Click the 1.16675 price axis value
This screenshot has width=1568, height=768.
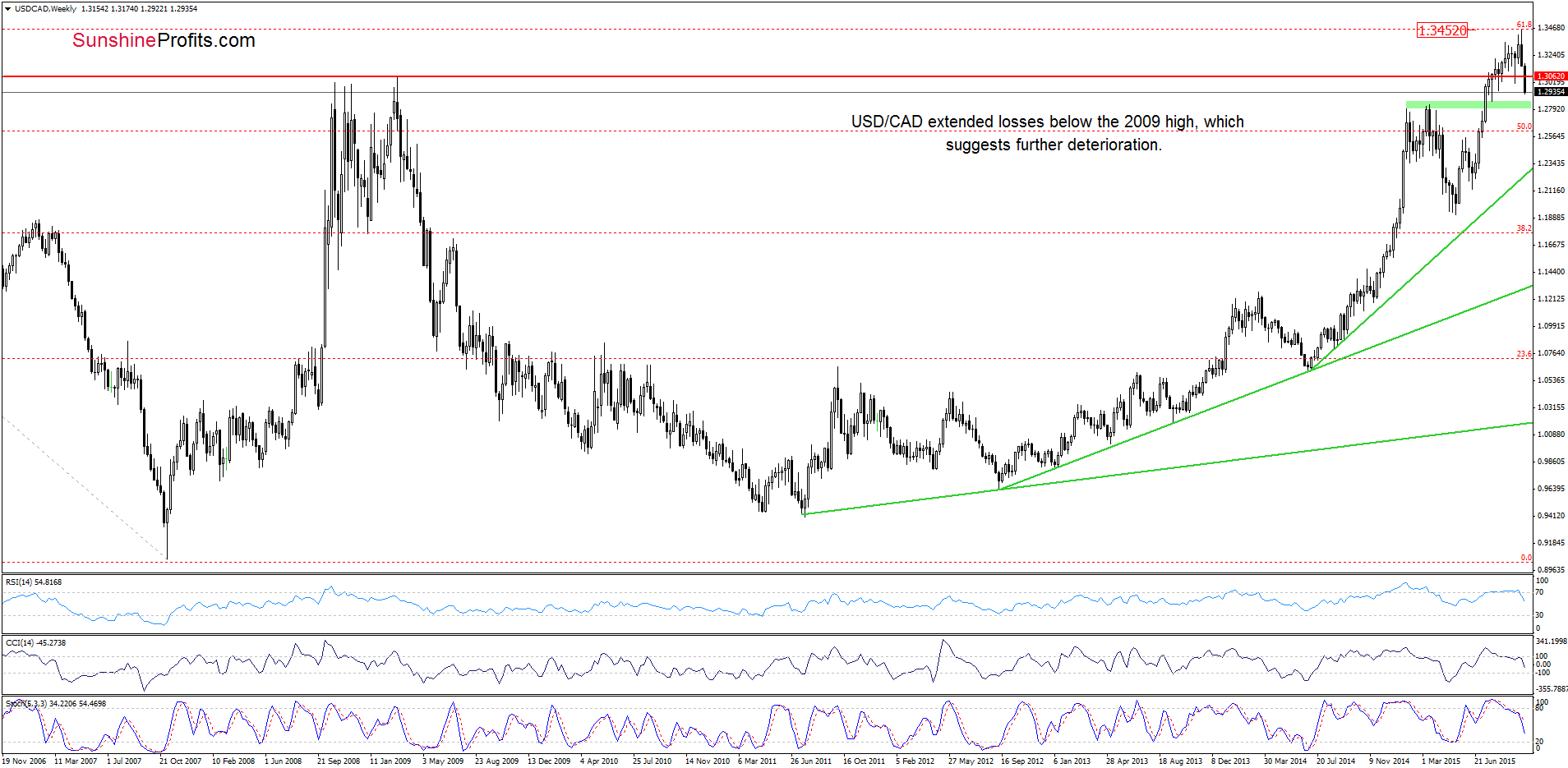tap(1551, 245)
